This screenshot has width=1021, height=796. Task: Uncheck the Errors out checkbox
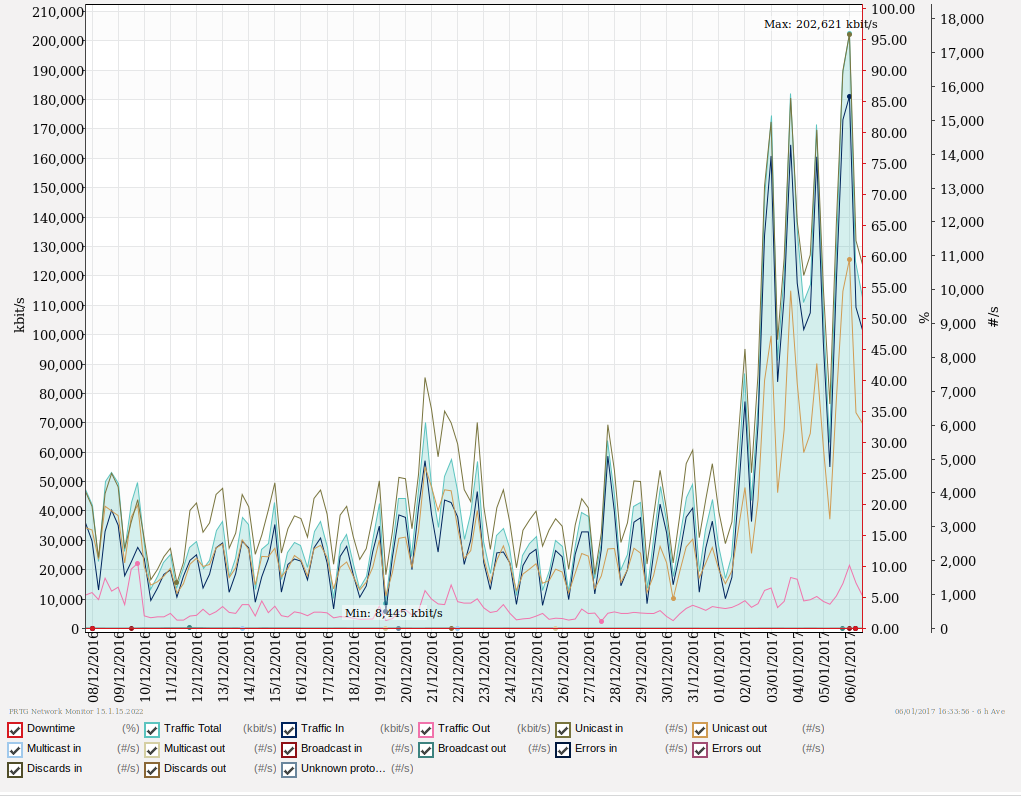(x=700, y=749)
